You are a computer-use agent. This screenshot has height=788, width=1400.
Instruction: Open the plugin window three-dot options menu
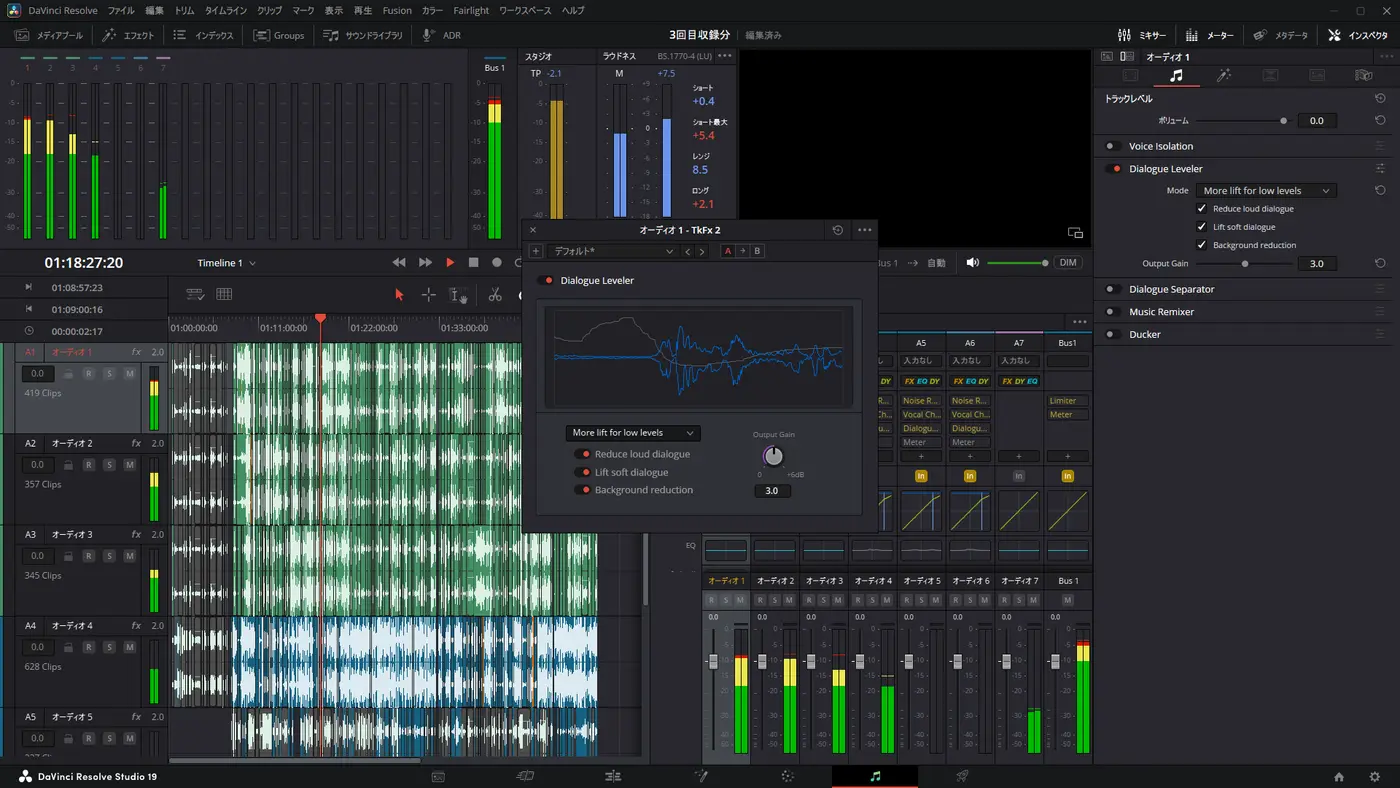tap(865, 230)
